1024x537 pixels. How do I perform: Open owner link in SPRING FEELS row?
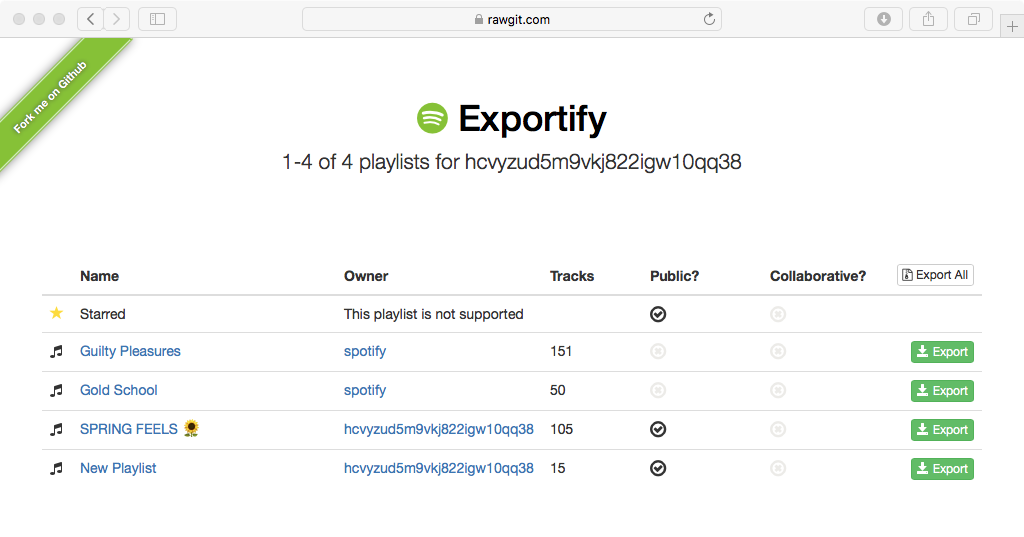pyautogui.click(x=439, y=429)
